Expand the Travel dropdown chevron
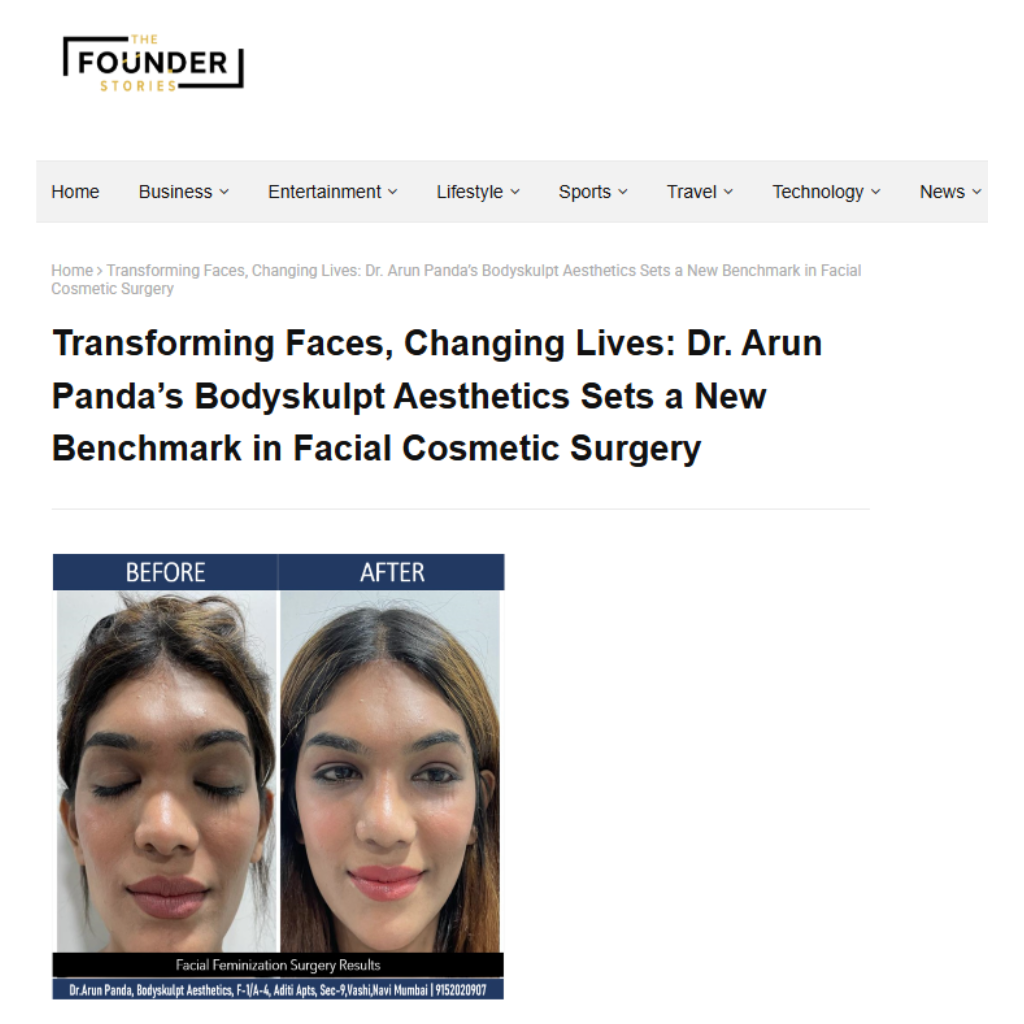Image resolution: width=1024 pixels, height=1024 pixels. (x=728, y=192)
